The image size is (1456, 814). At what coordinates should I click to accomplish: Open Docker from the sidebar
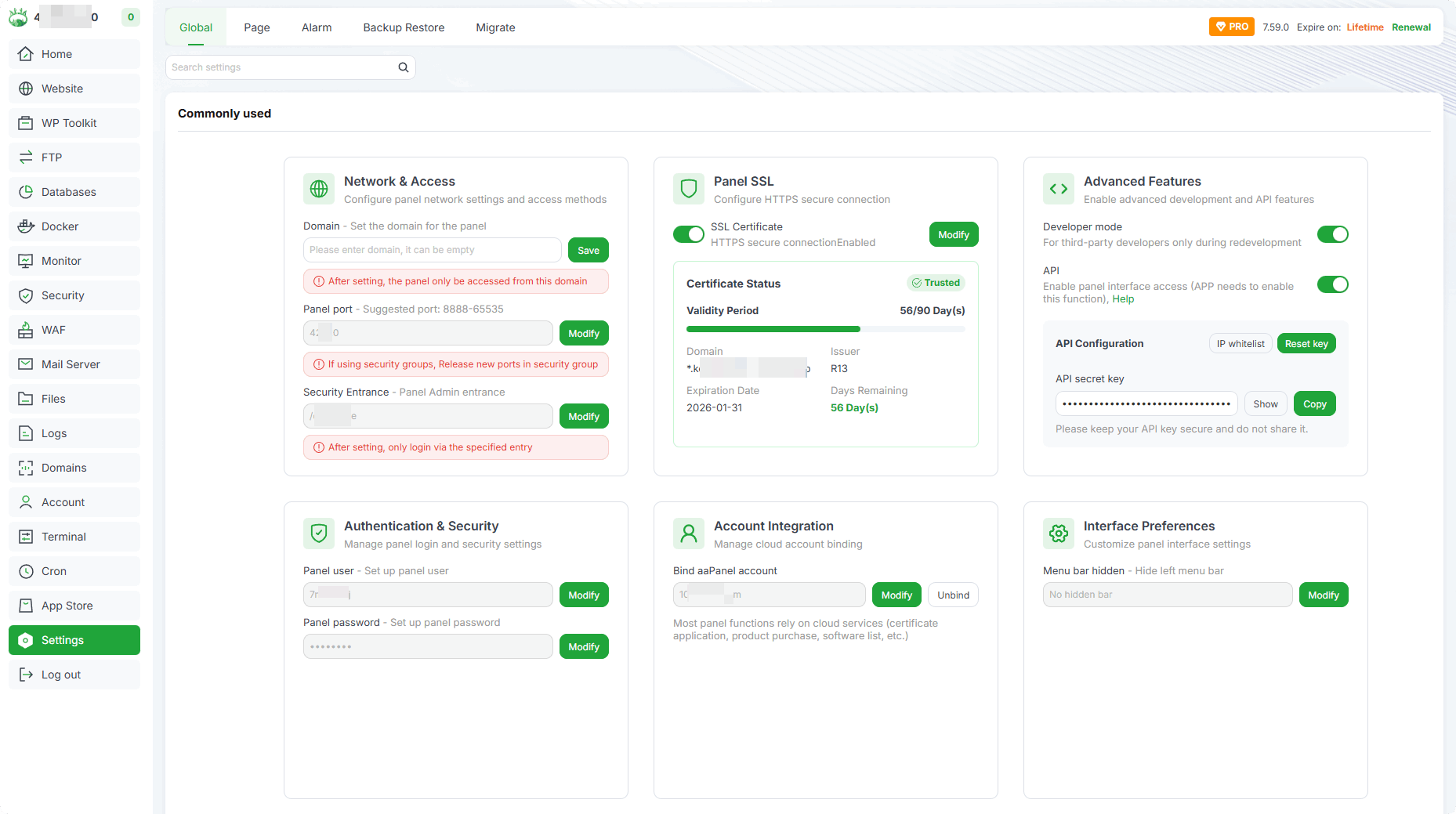tap(60, 226)
